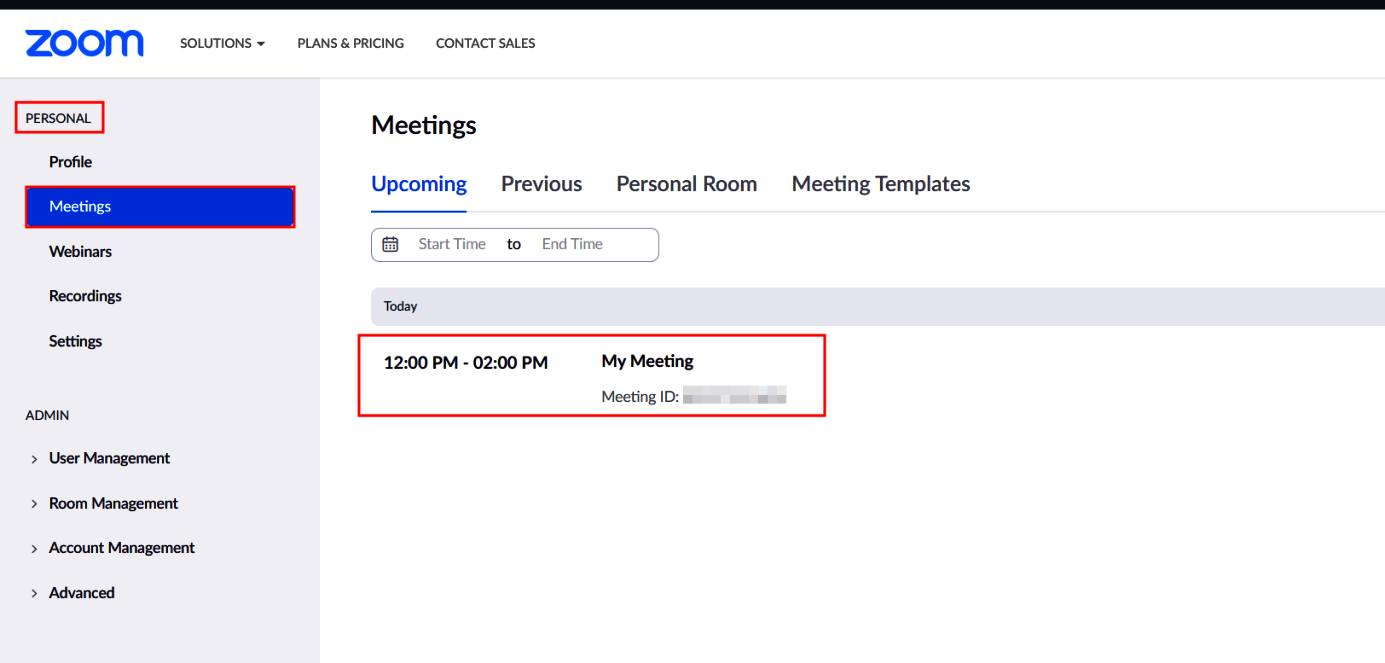Open the Settings sidebar item
1385x663 pixels.
tap(75, 341)
